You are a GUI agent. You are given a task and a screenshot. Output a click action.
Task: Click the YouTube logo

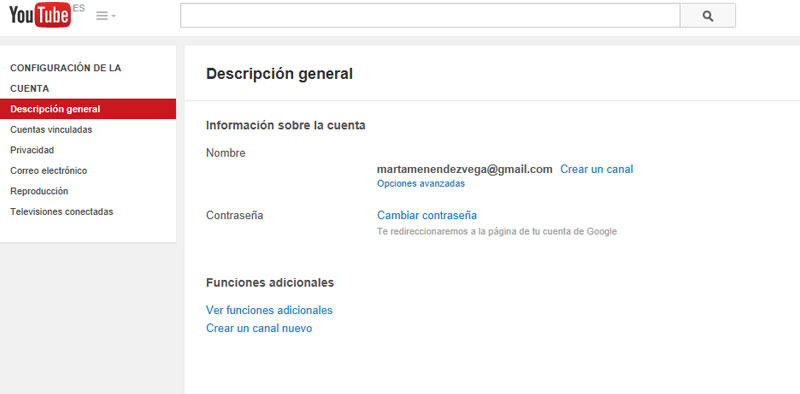click(x=40, y=15)
